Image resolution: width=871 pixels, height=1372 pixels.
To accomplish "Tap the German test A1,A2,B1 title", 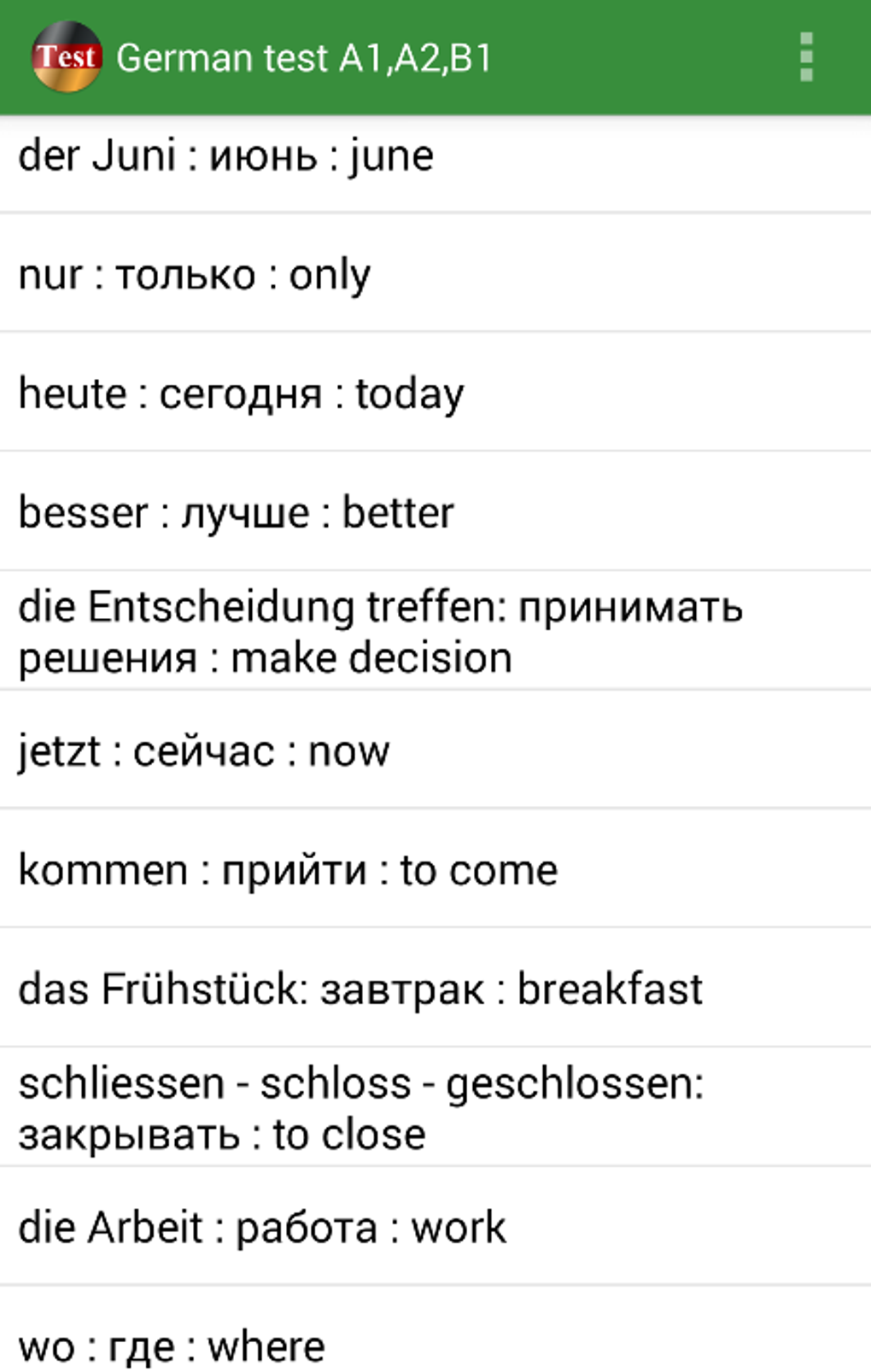I will coord(304,58).
